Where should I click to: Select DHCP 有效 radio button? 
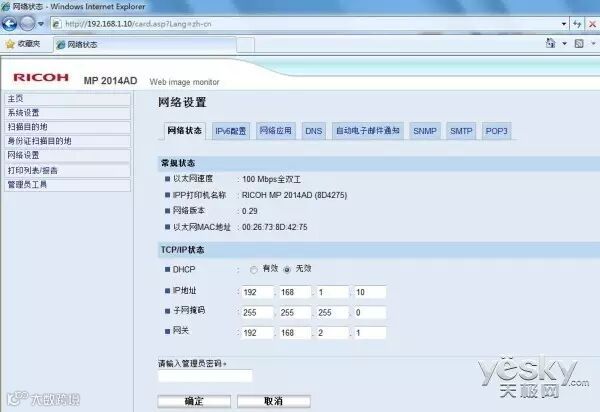coord(253,270)
